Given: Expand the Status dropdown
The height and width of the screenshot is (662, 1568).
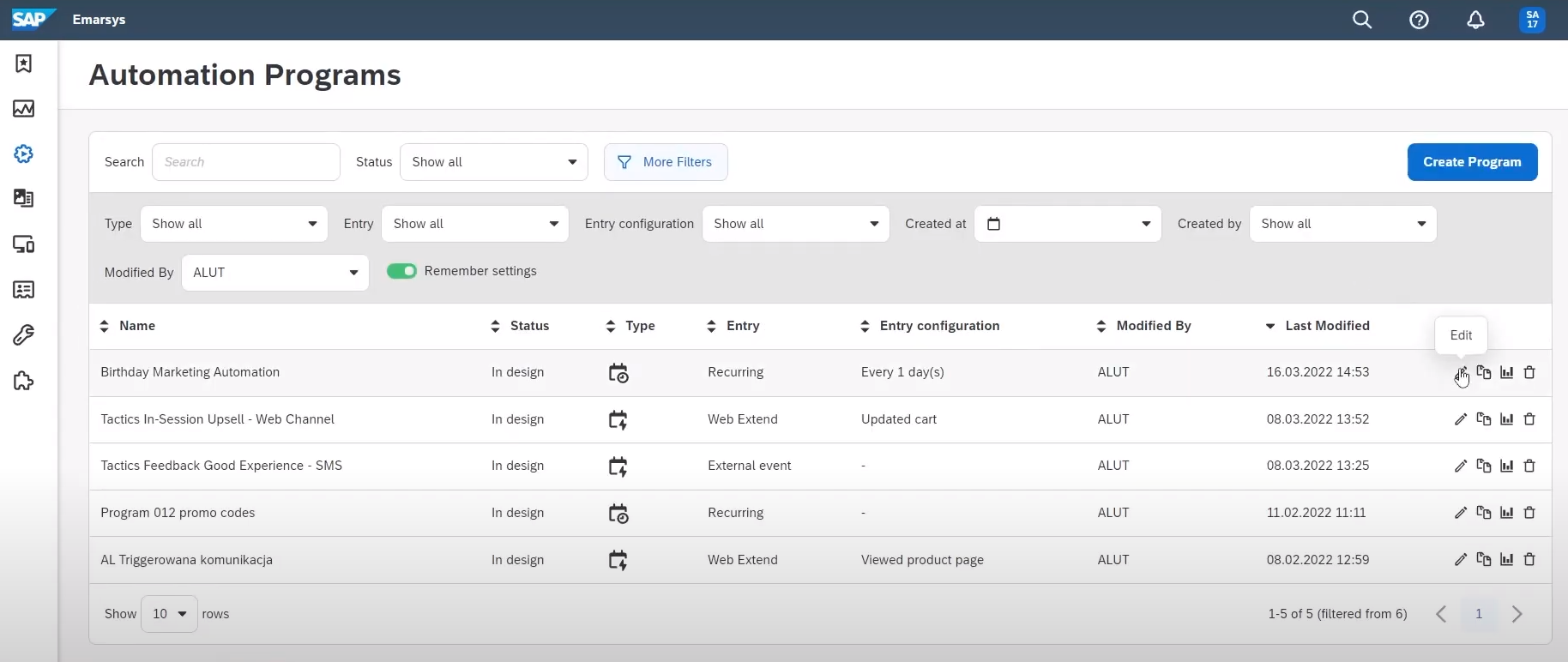Looking at the screenshot, I should point(493,162).
